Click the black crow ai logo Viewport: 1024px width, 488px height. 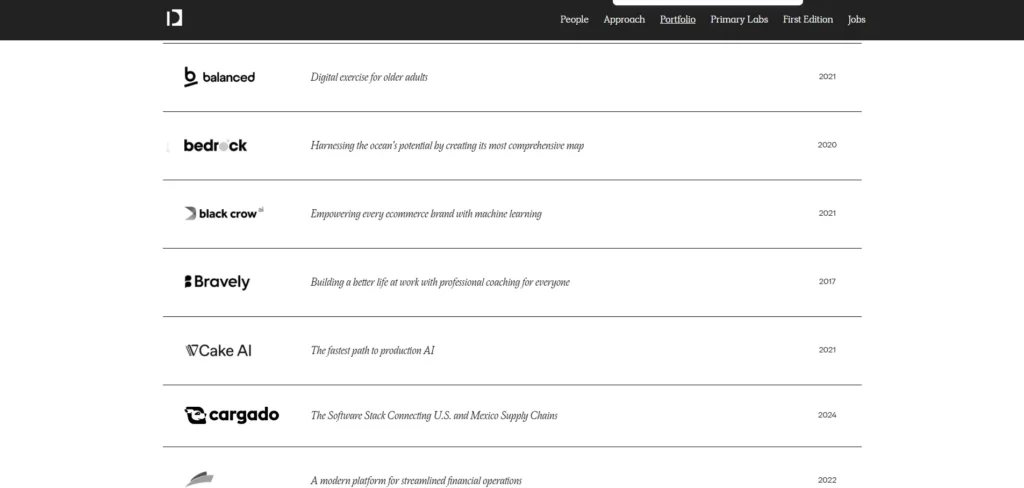point(224,213)
